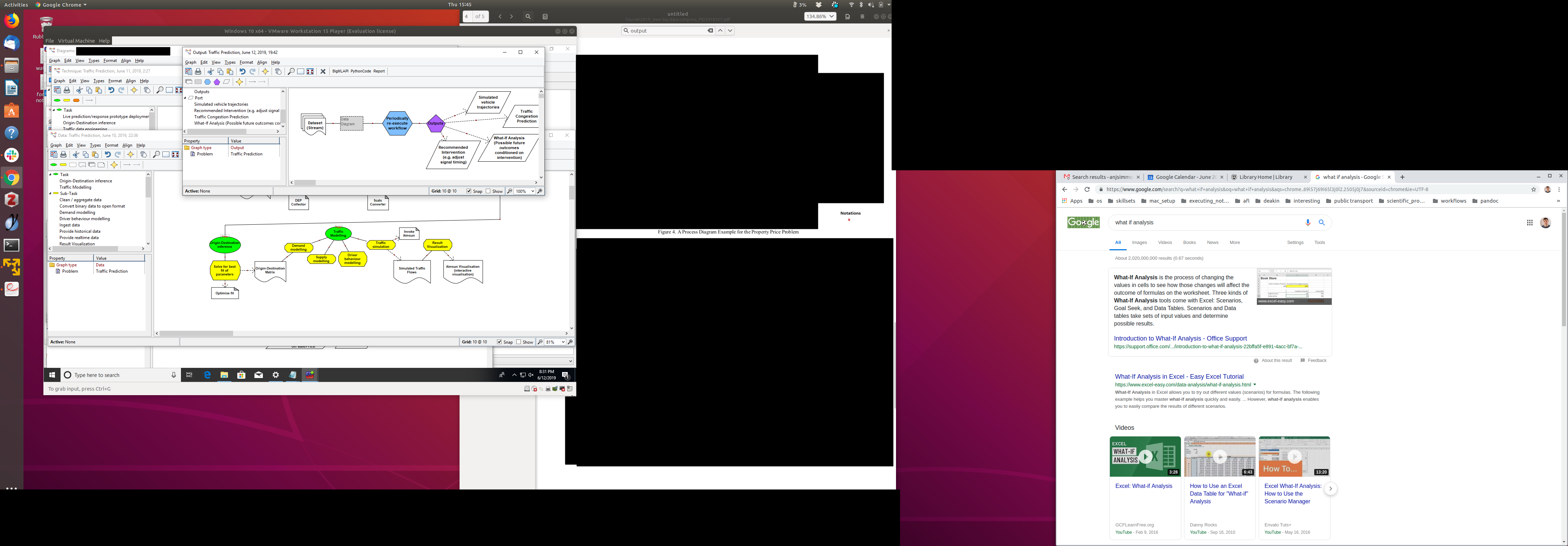Open the 100% zoom dropdown
The width and height of the screenshot is (1568, 546).
[x=533, y=191]
